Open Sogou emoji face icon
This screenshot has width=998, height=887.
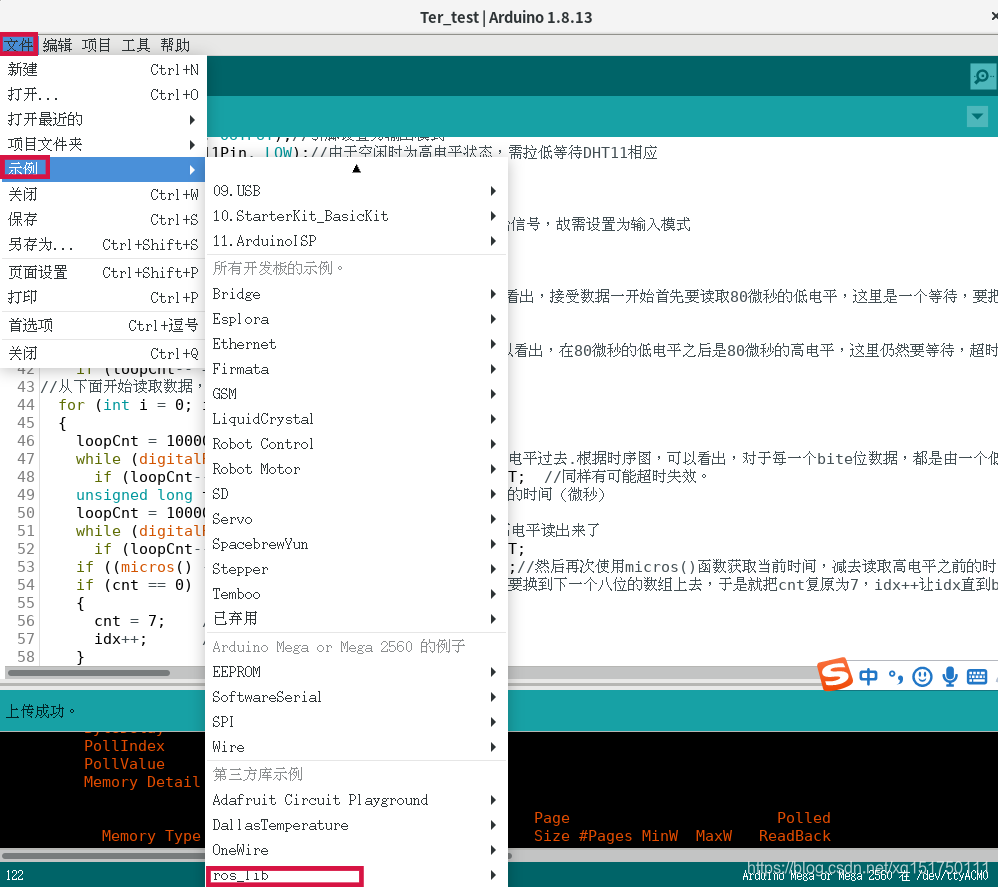pyautogui.click(x=922, y=676)
